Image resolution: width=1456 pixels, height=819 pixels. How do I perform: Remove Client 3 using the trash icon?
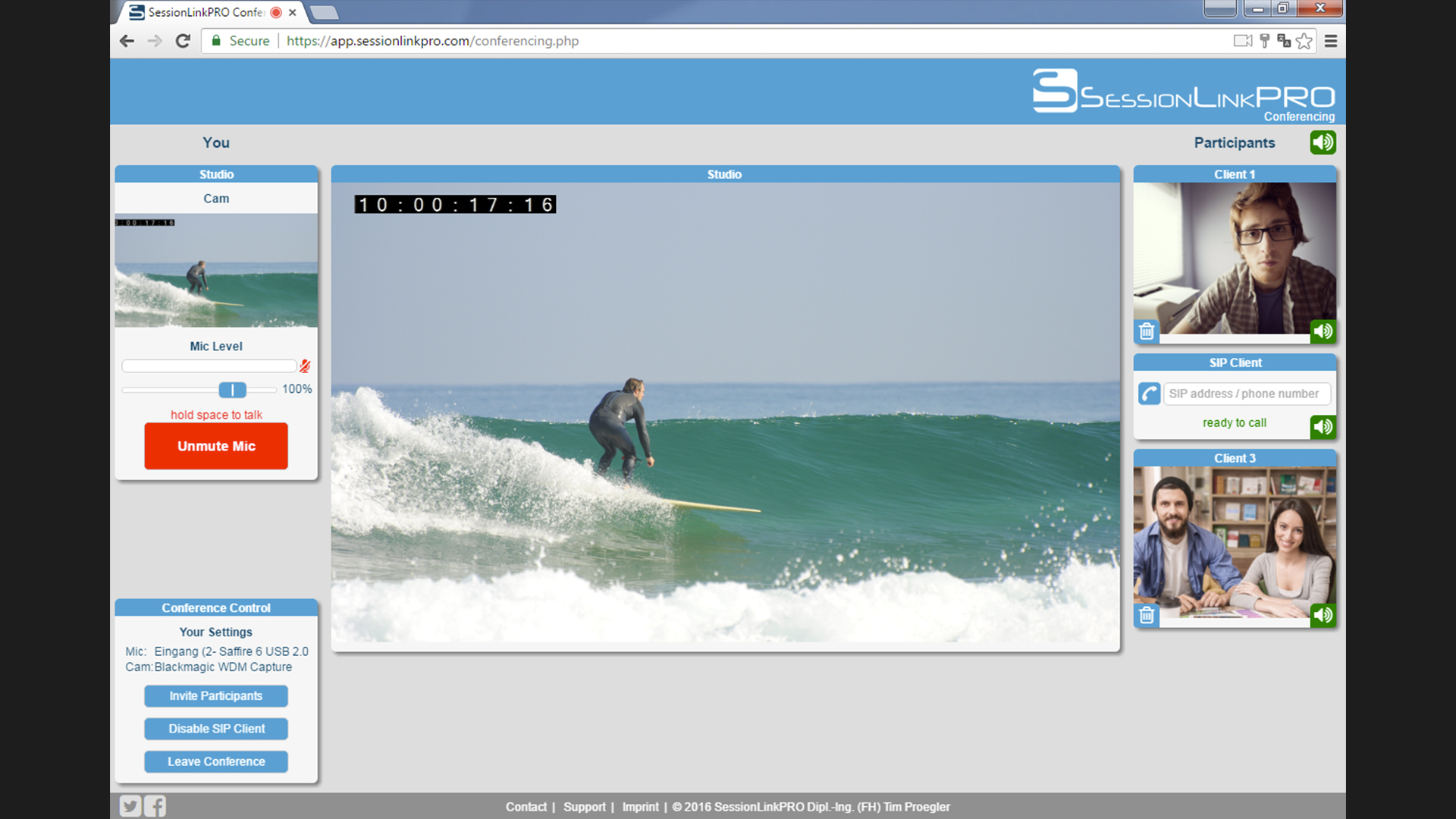click(1147, 616)
